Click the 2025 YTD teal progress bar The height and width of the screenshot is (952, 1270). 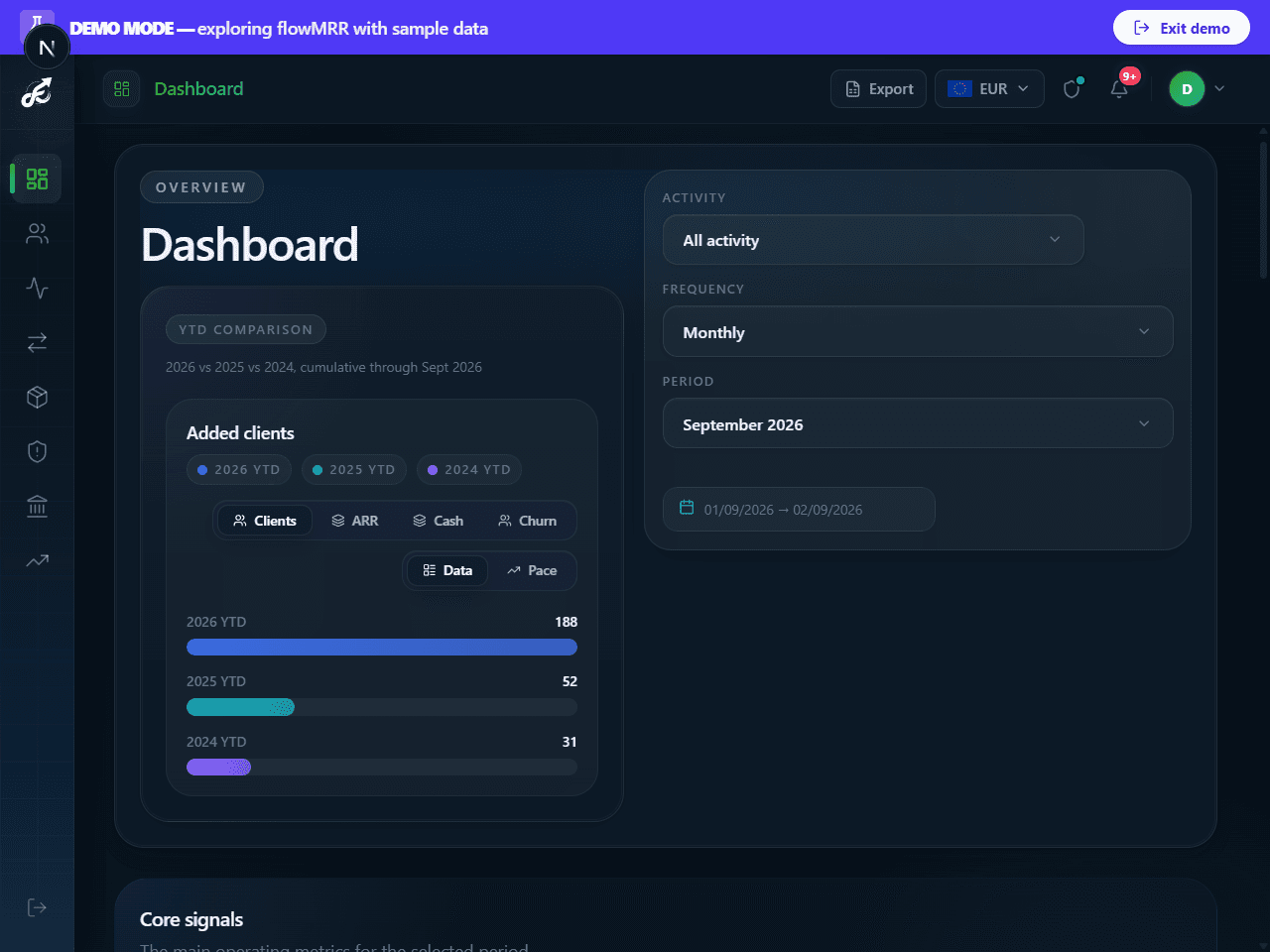(240, 707)
